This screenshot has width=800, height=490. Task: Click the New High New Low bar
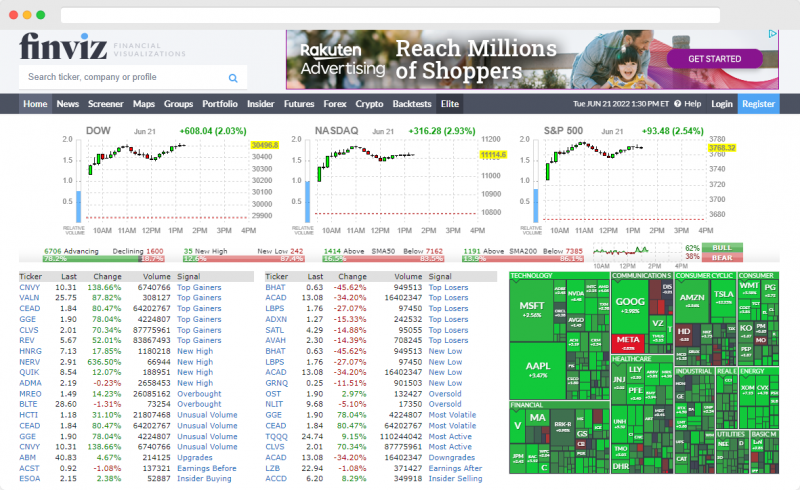click(243, 259)
